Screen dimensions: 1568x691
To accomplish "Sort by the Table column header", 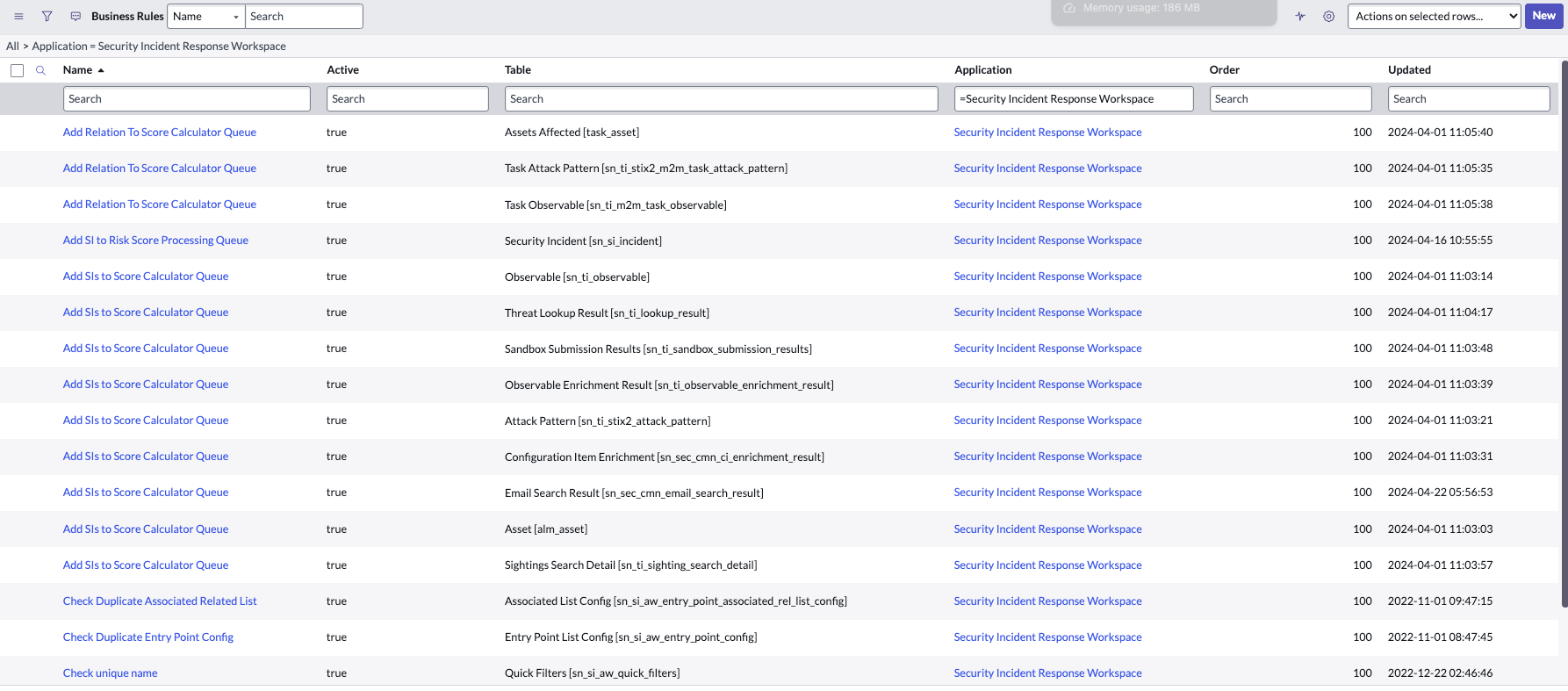I will pos(518,70).
